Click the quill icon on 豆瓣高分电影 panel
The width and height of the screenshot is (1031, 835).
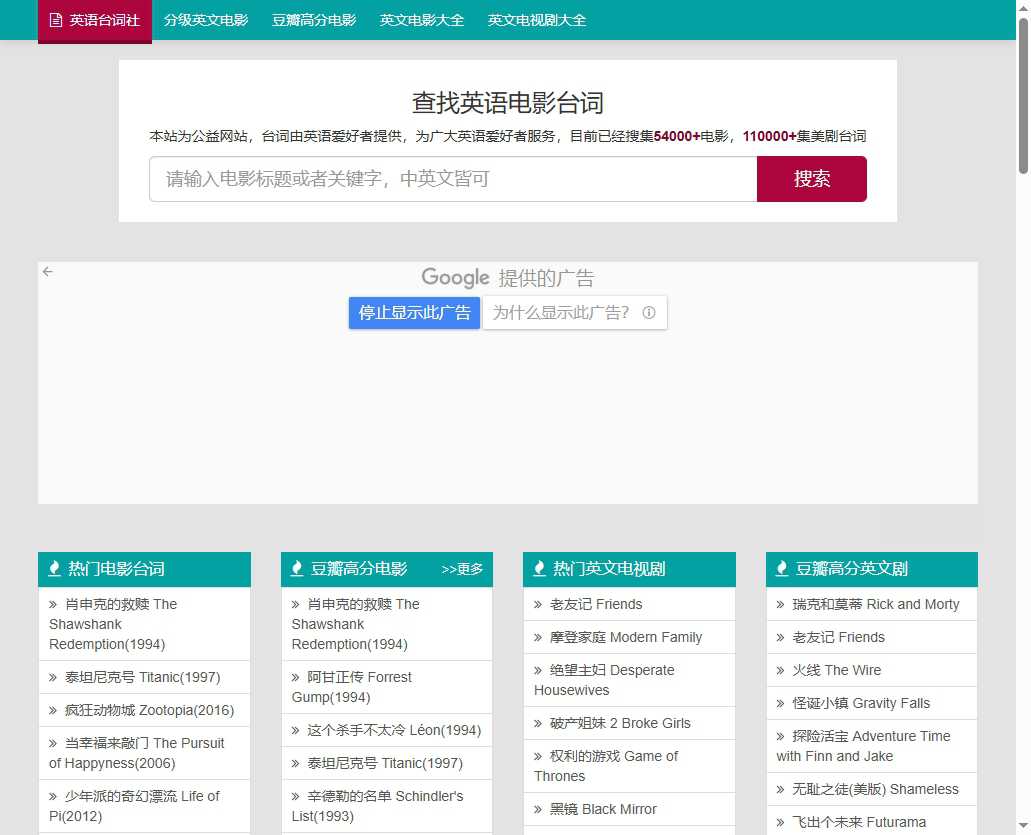(x=297, y=568)
